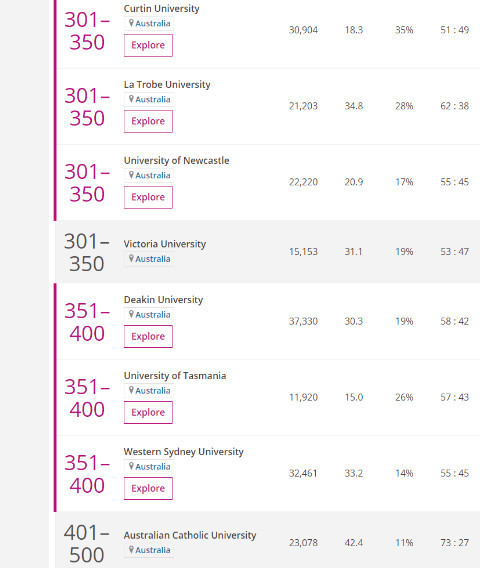Click the location pin icon under La Trobe University
480x568 pixels.
[131, 99]
